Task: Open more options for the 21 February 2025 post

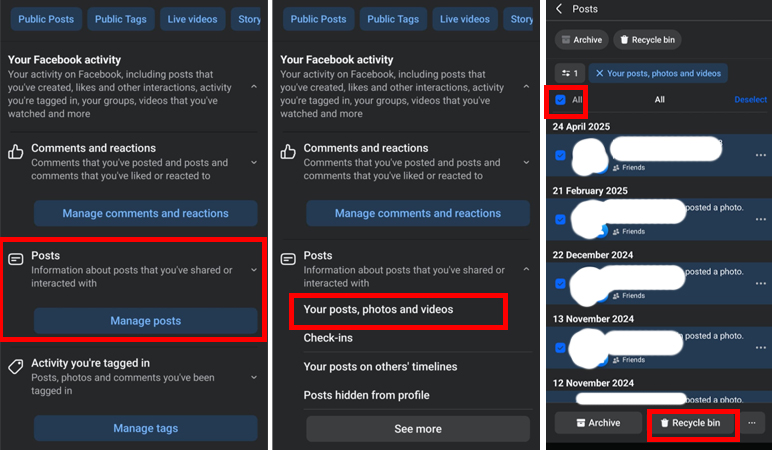Action: [x=761, y=219]
